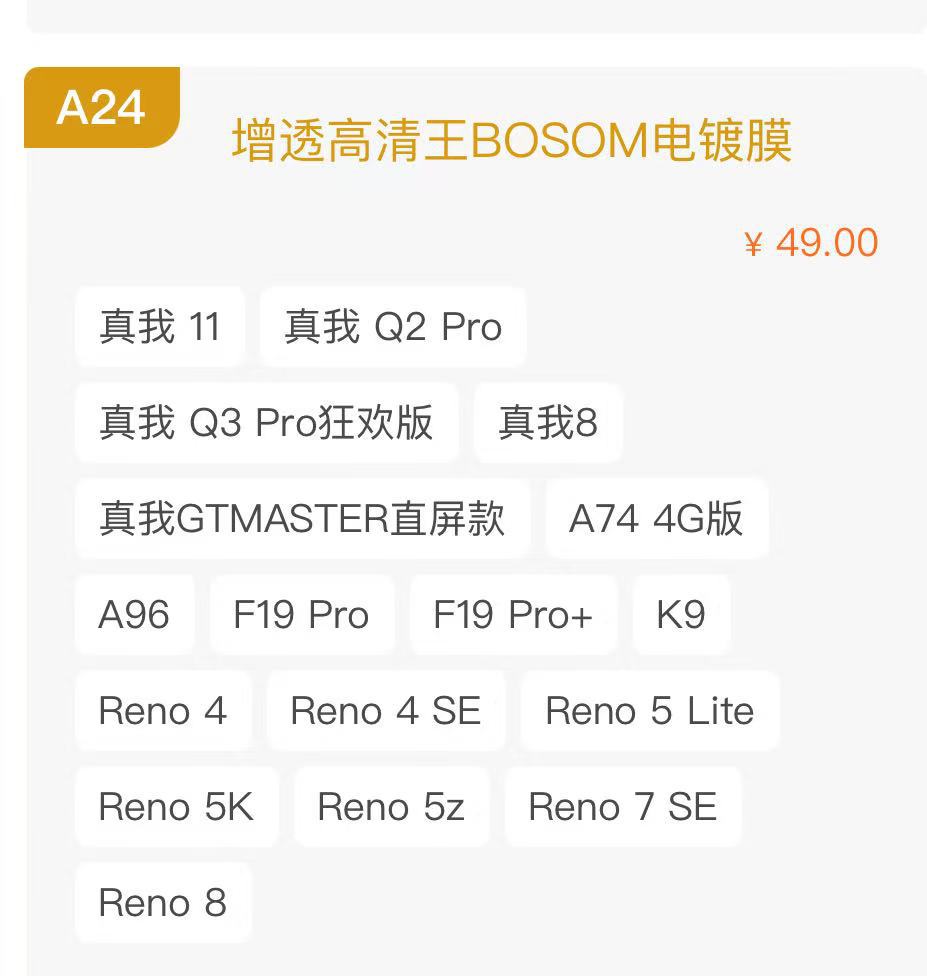The height and width of the screenshot is (976, 927).
Task: Choose the 真我 Q2 Pro tag
Action: point(393,327)
